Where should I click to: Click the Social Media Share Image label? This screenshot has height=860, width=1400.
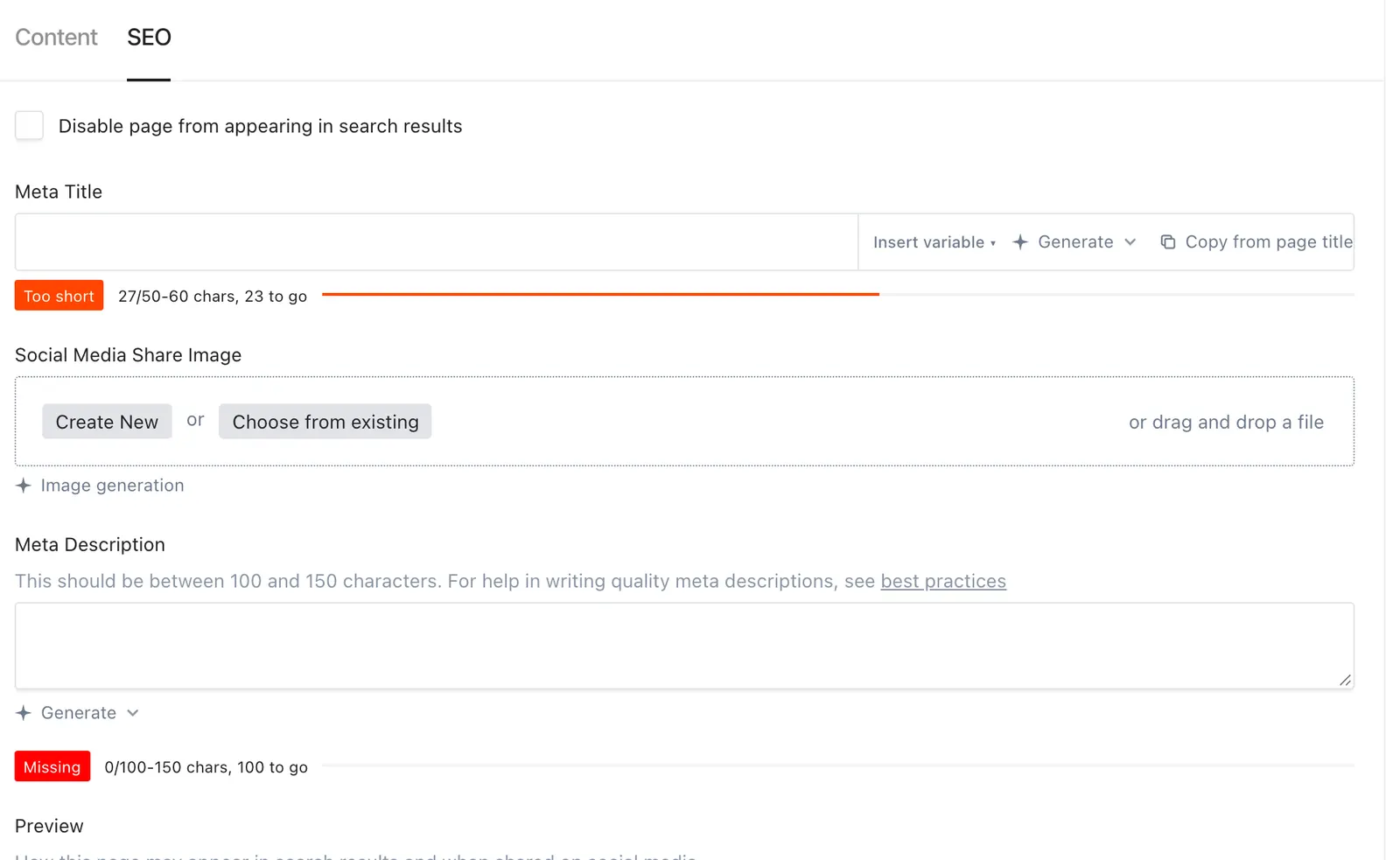click(x=128, y=355)
